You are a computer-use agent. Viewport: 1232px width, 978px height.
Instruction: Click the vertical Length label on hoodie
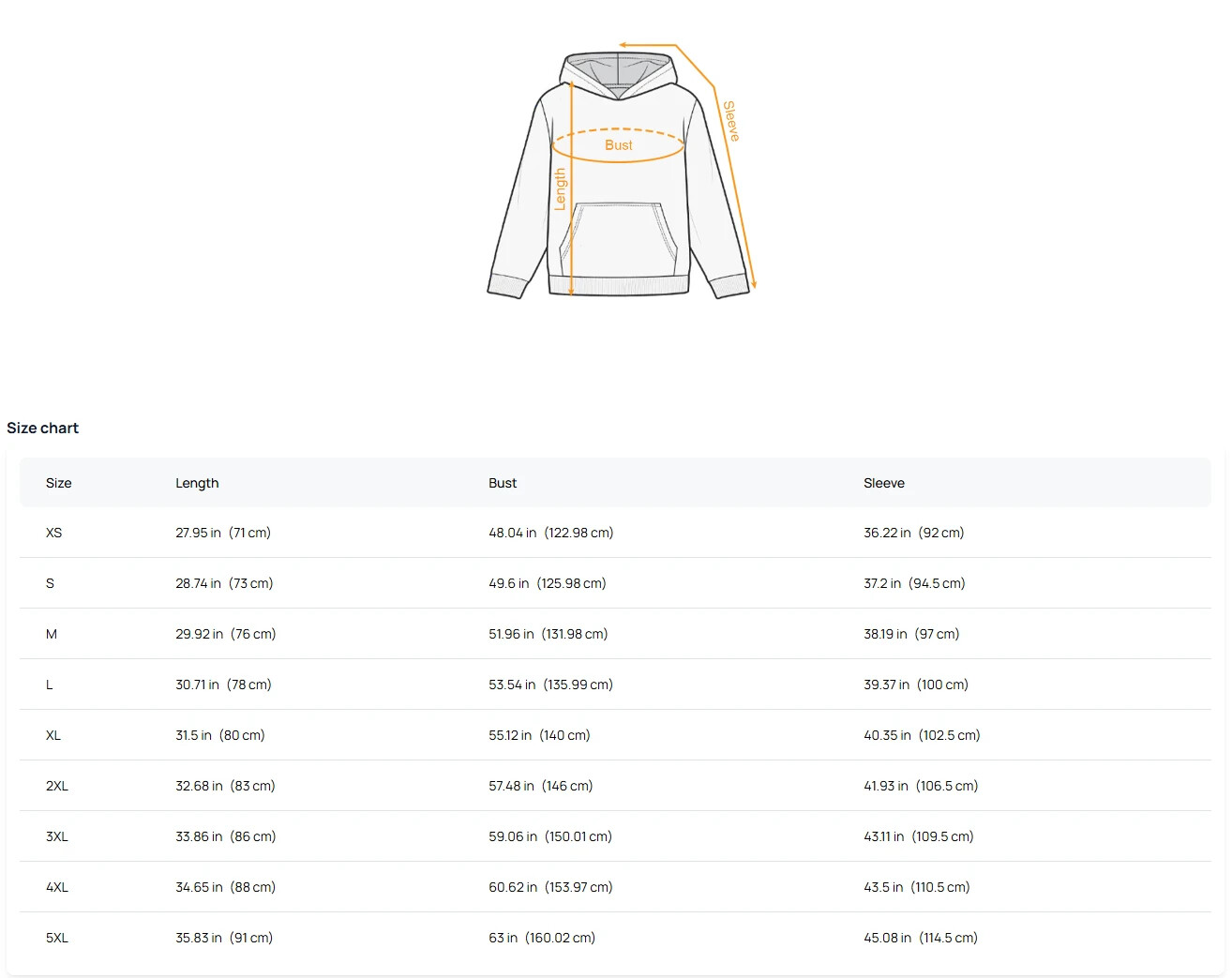pyautogui.click(x=561, y=188)
